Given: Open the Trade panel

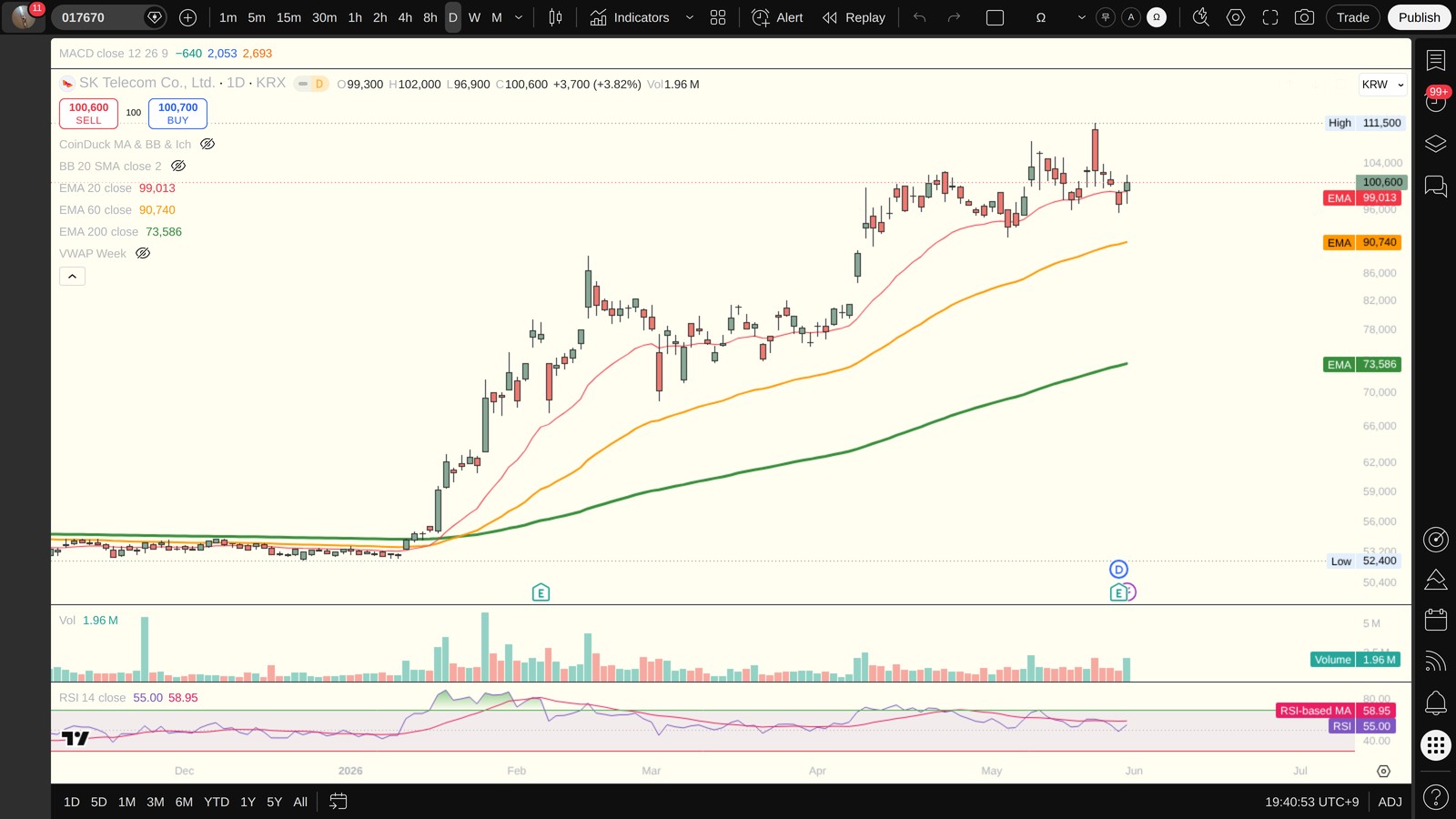Looking at the screenshot, I should (1353, 17).
